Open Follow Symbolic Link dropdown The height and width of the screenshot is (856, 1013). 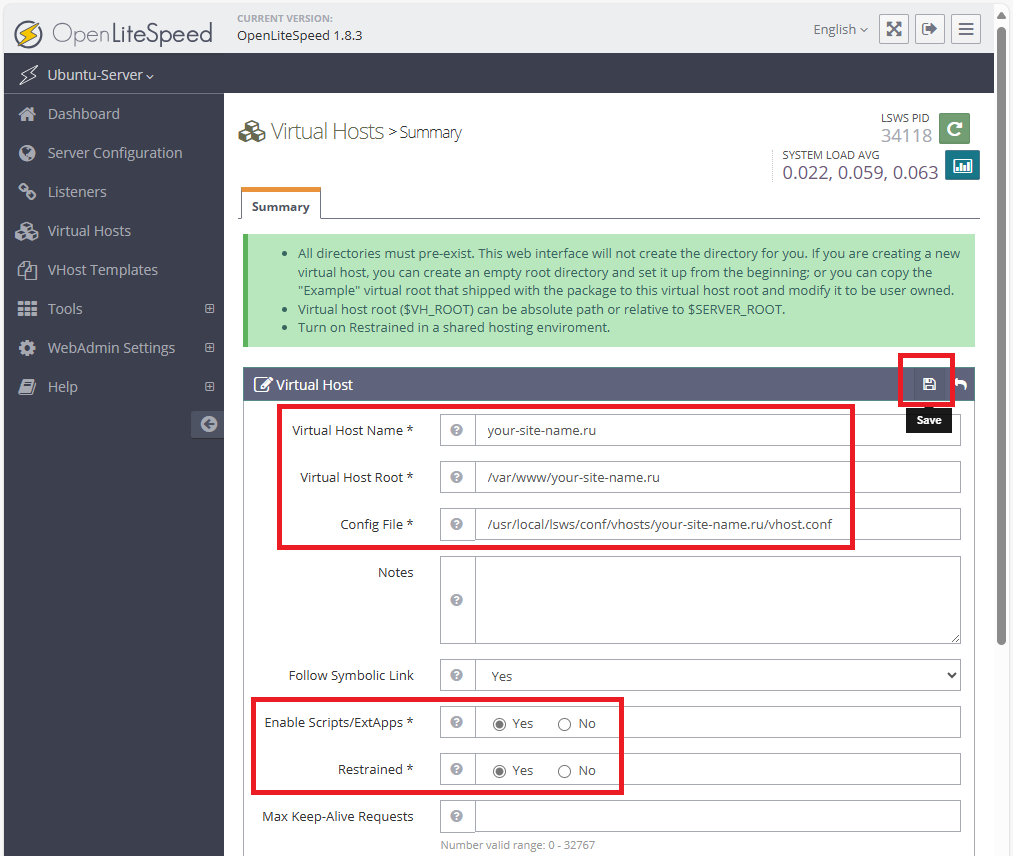(718, 675)
